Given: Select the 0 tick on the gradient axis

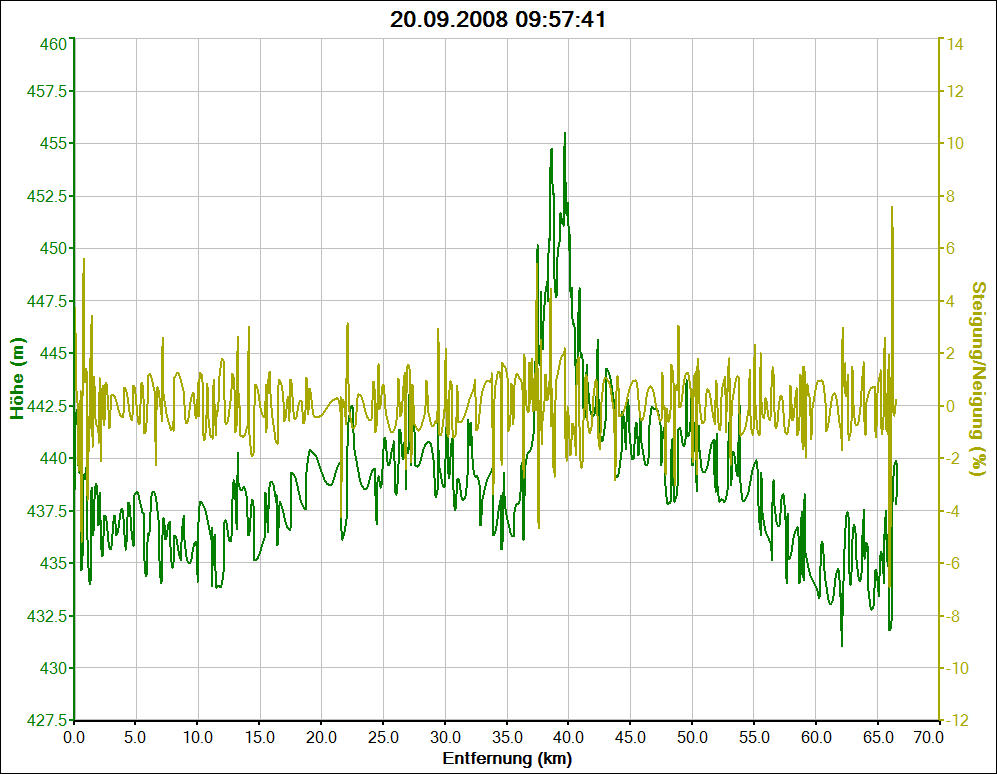Looking at the screenshot, I should tap(952, 406).
